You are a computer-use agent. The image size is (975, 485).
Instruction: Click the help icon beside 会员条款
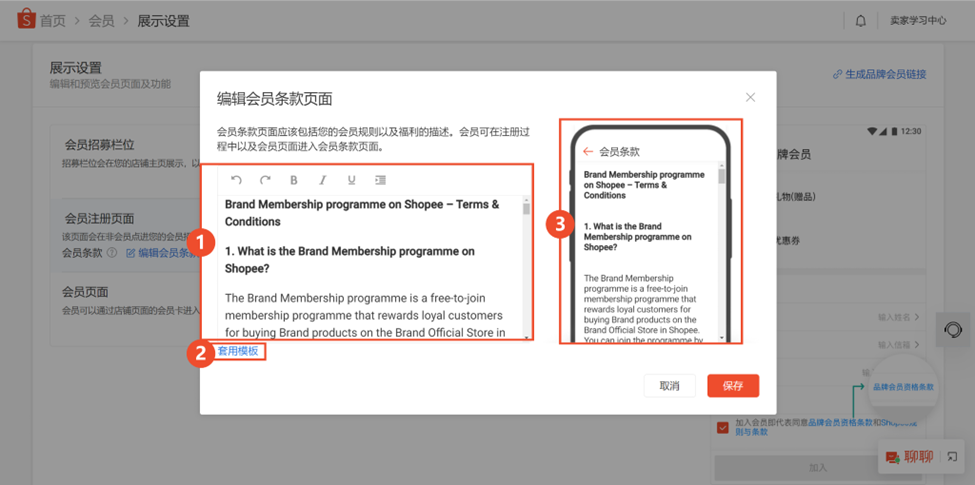pos(112,253)
